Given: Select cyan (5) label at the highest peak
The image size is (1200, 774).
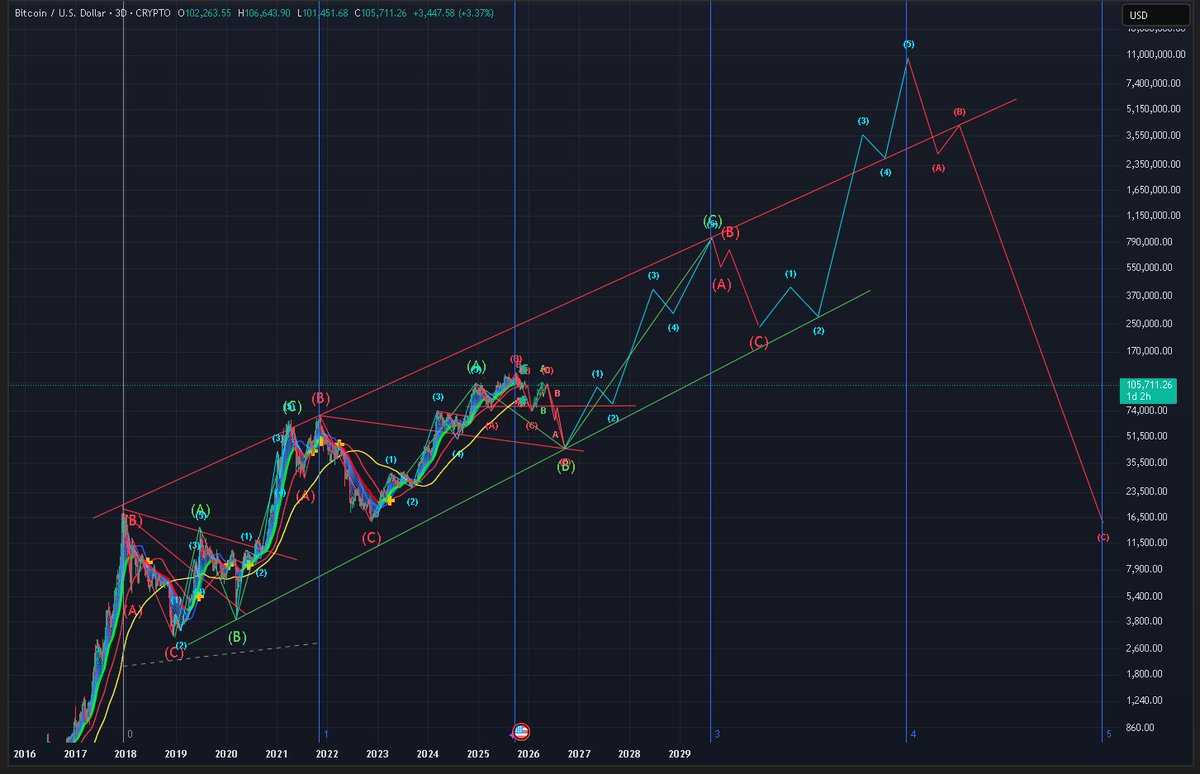Looking at the screenshot, I should click(x=908, y=44).
